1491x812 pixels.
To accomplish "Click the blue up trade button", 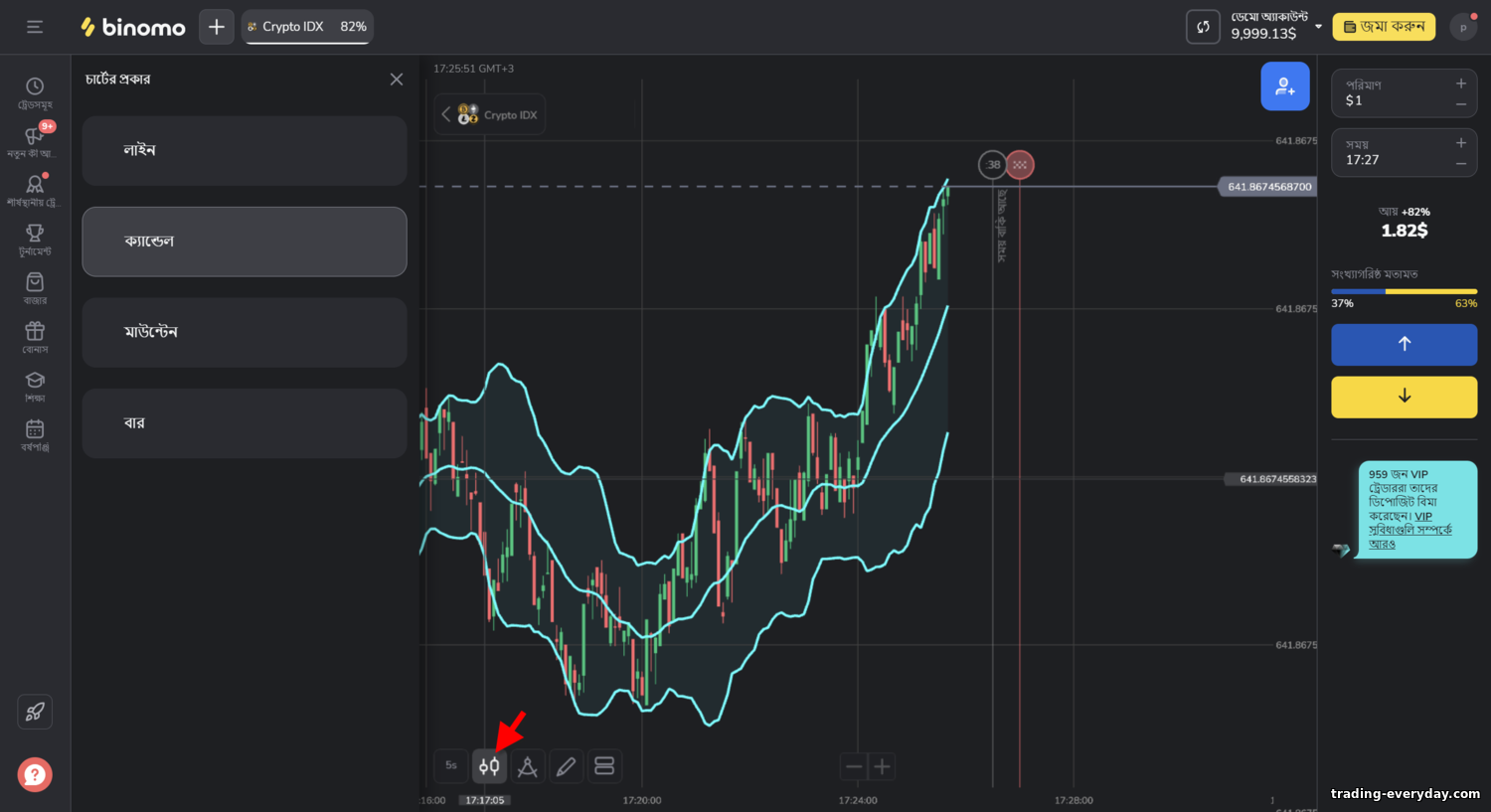I will tap(1404, 345).
